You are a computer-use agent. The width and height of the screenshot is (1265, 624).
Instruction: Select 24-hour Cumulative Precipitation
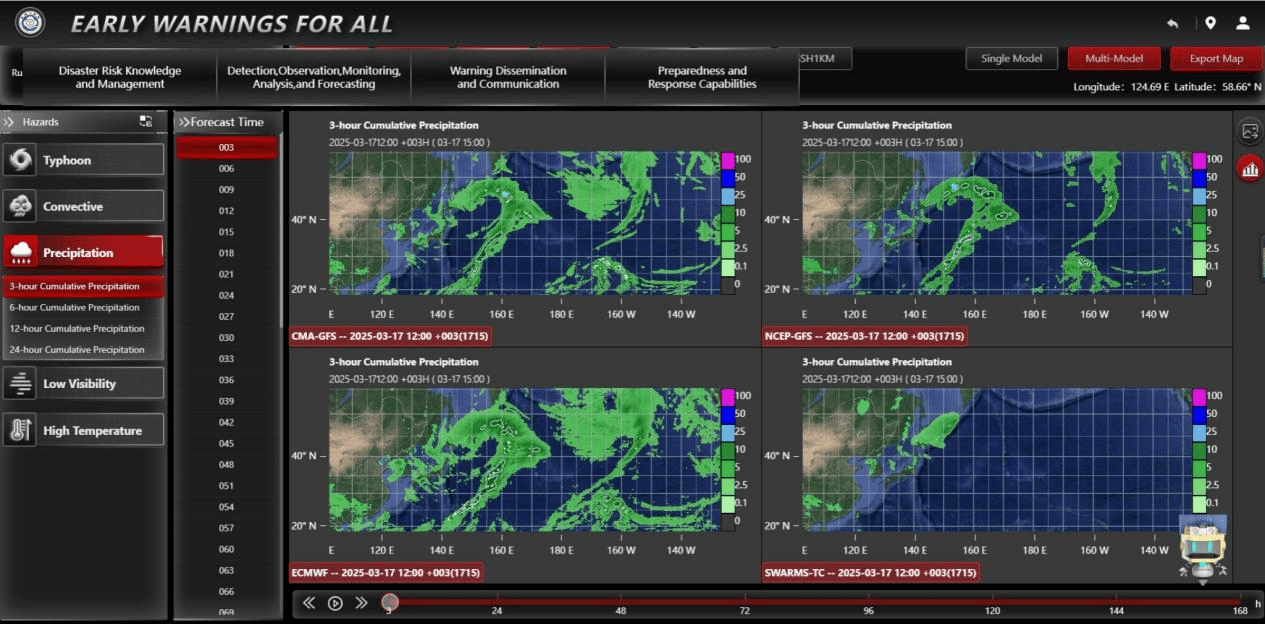[x=77, y=350]
